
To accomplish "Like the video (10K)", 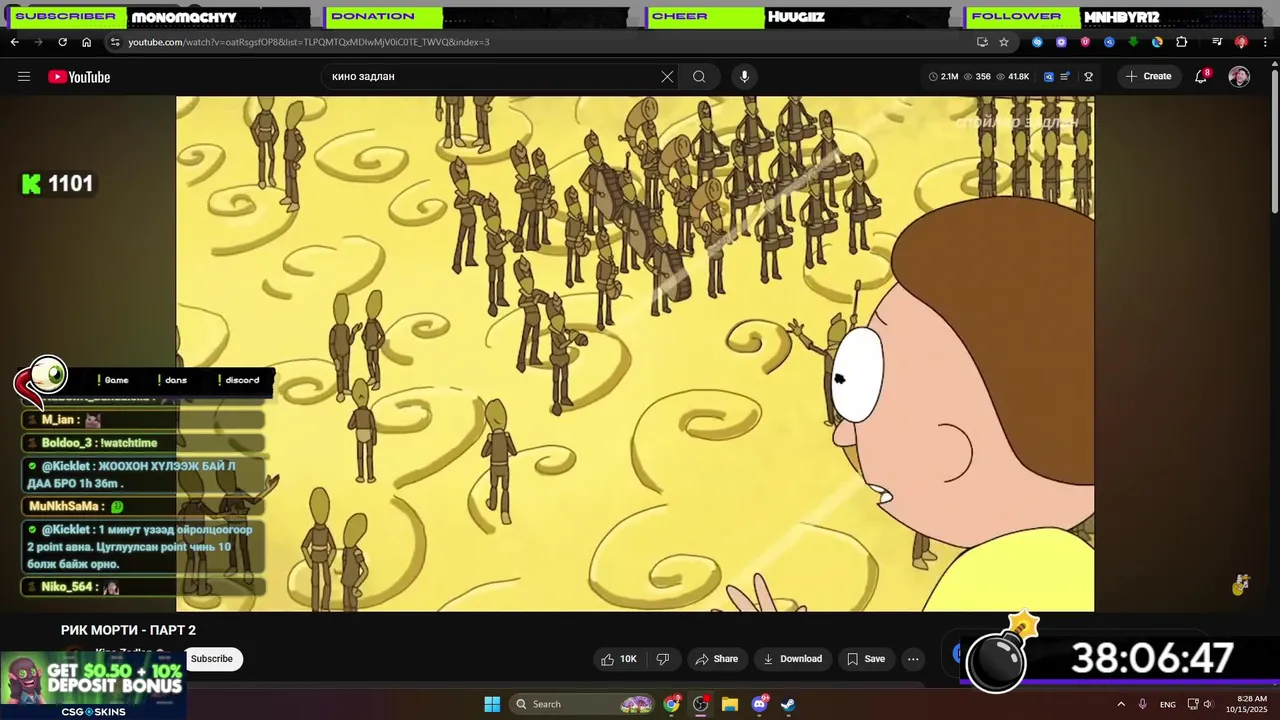I will click(619, 659).
